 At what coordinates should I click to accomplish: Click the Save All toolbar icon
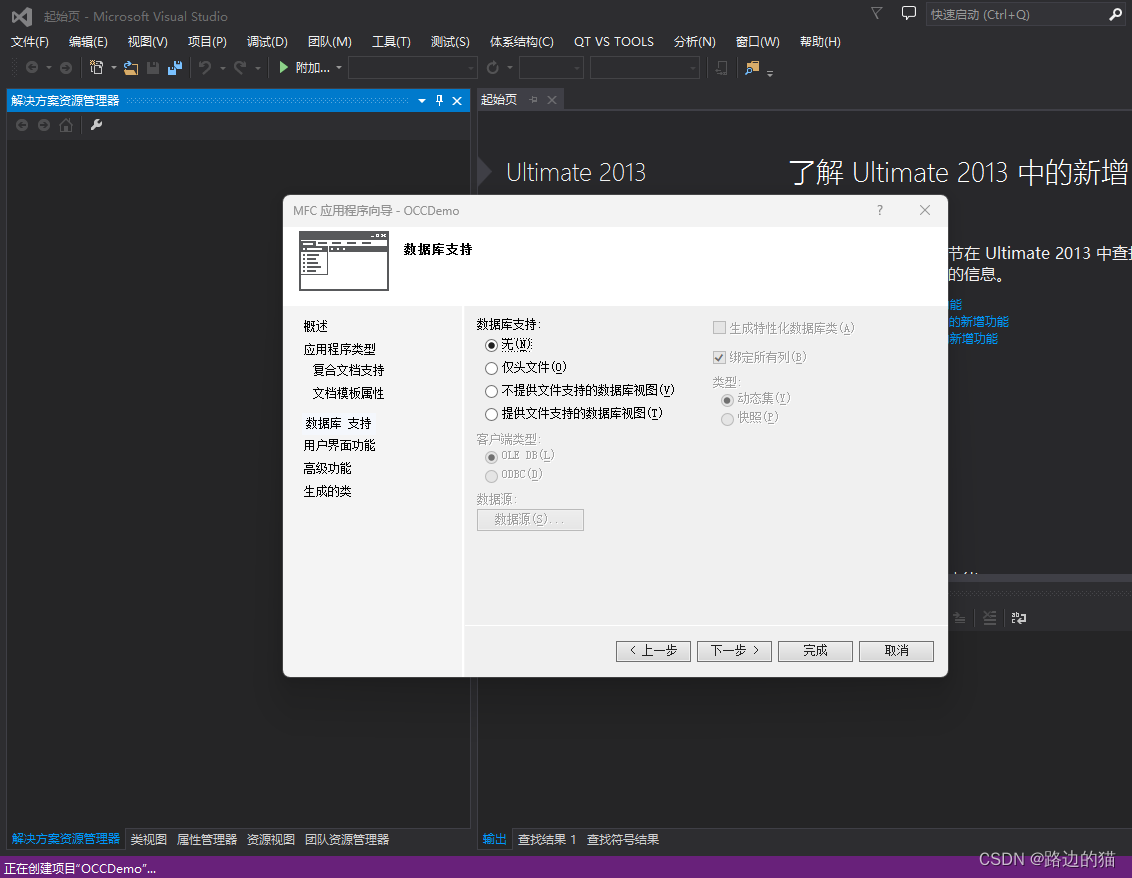coord(175,68)
